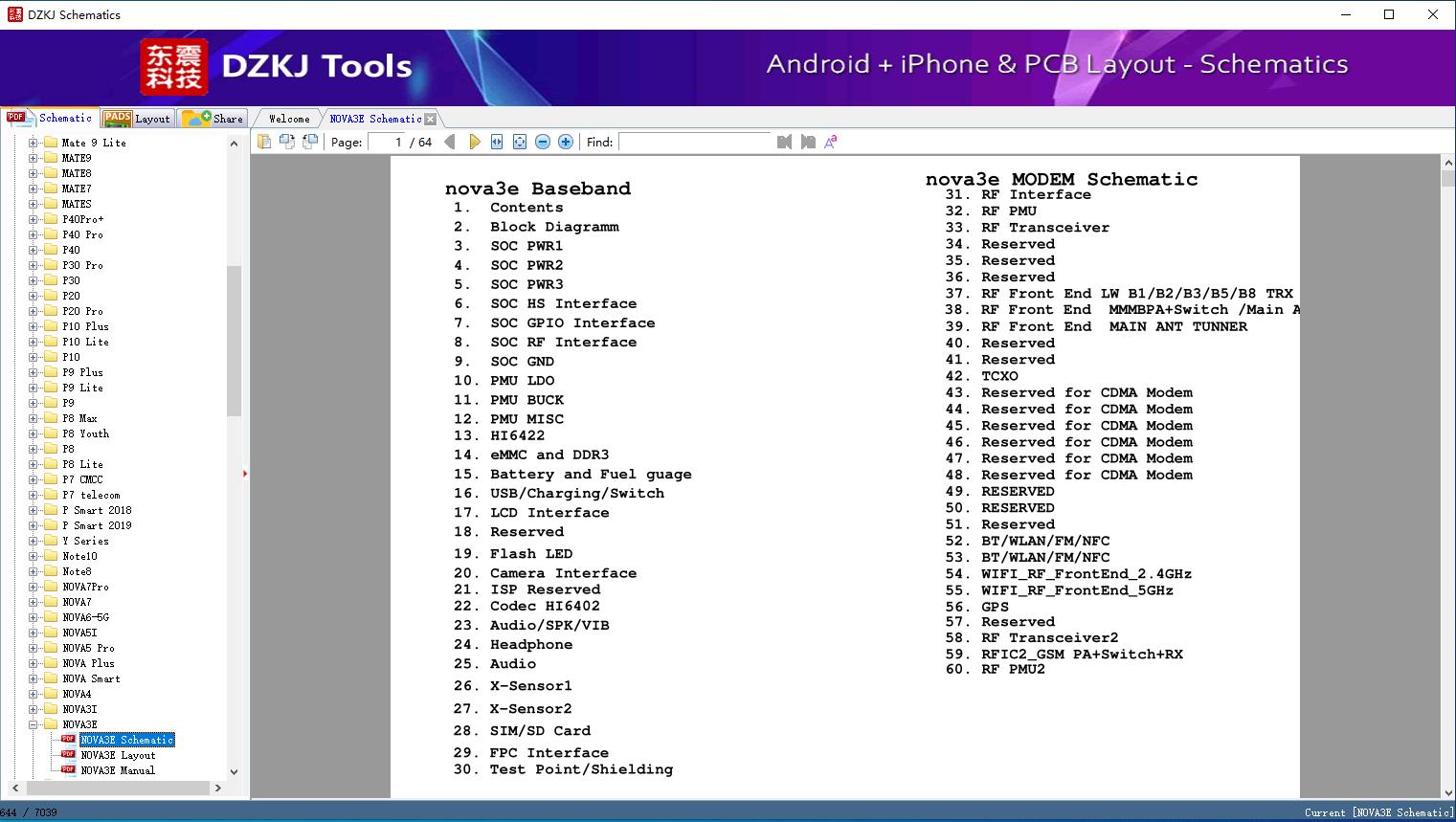Click the folder icon of Mate 9 Lite

51,143
